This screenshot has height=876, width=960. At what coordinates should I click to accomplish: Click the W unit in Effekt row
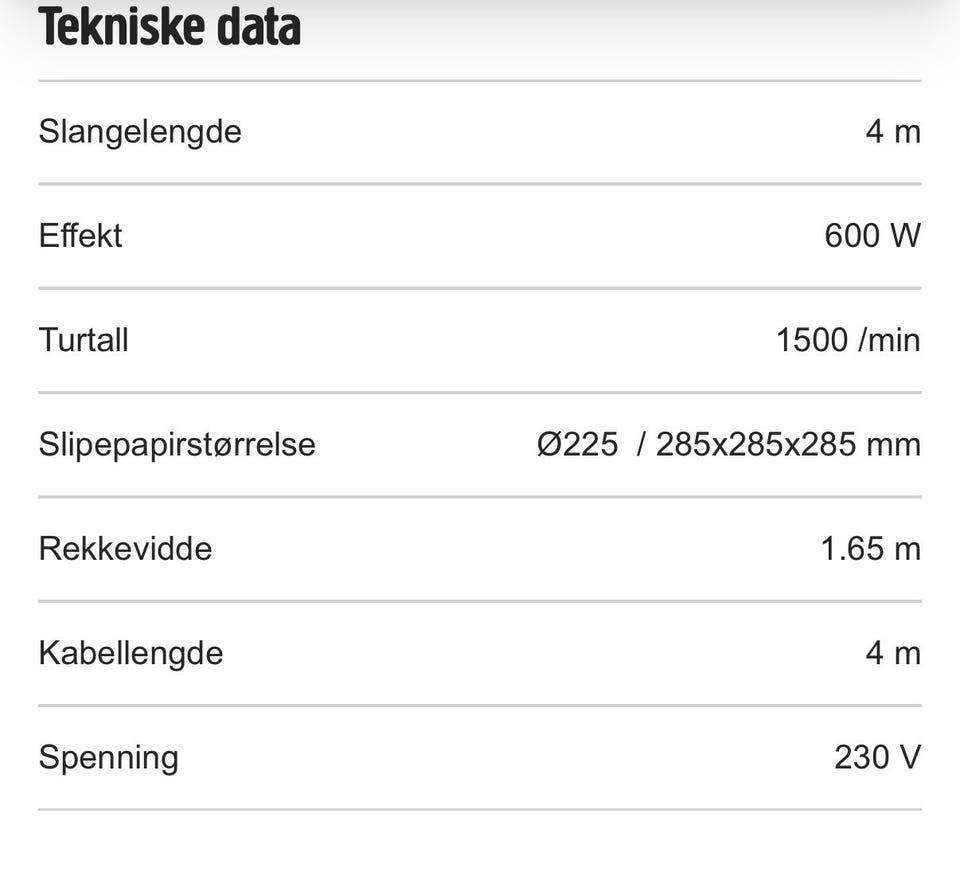point(906,236)
